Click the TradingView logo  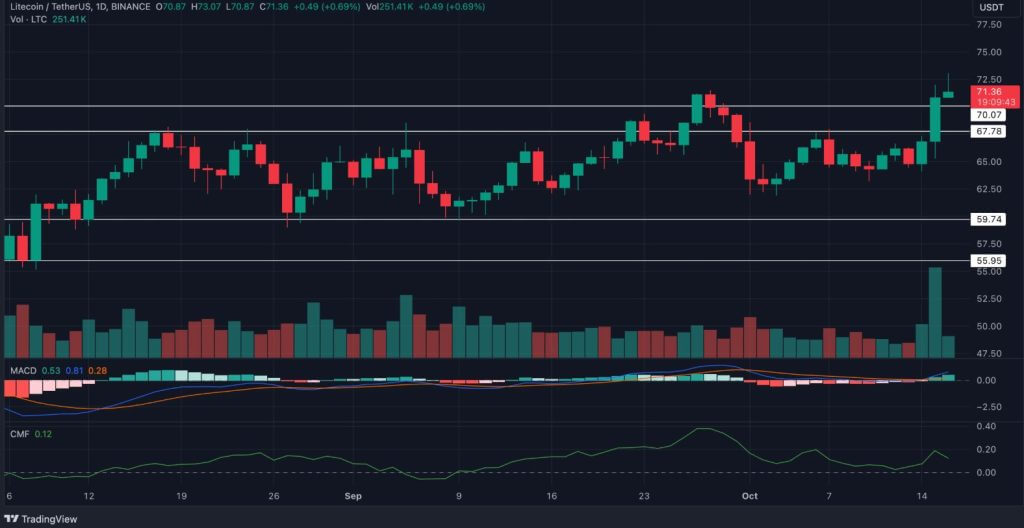coord(40,520)
